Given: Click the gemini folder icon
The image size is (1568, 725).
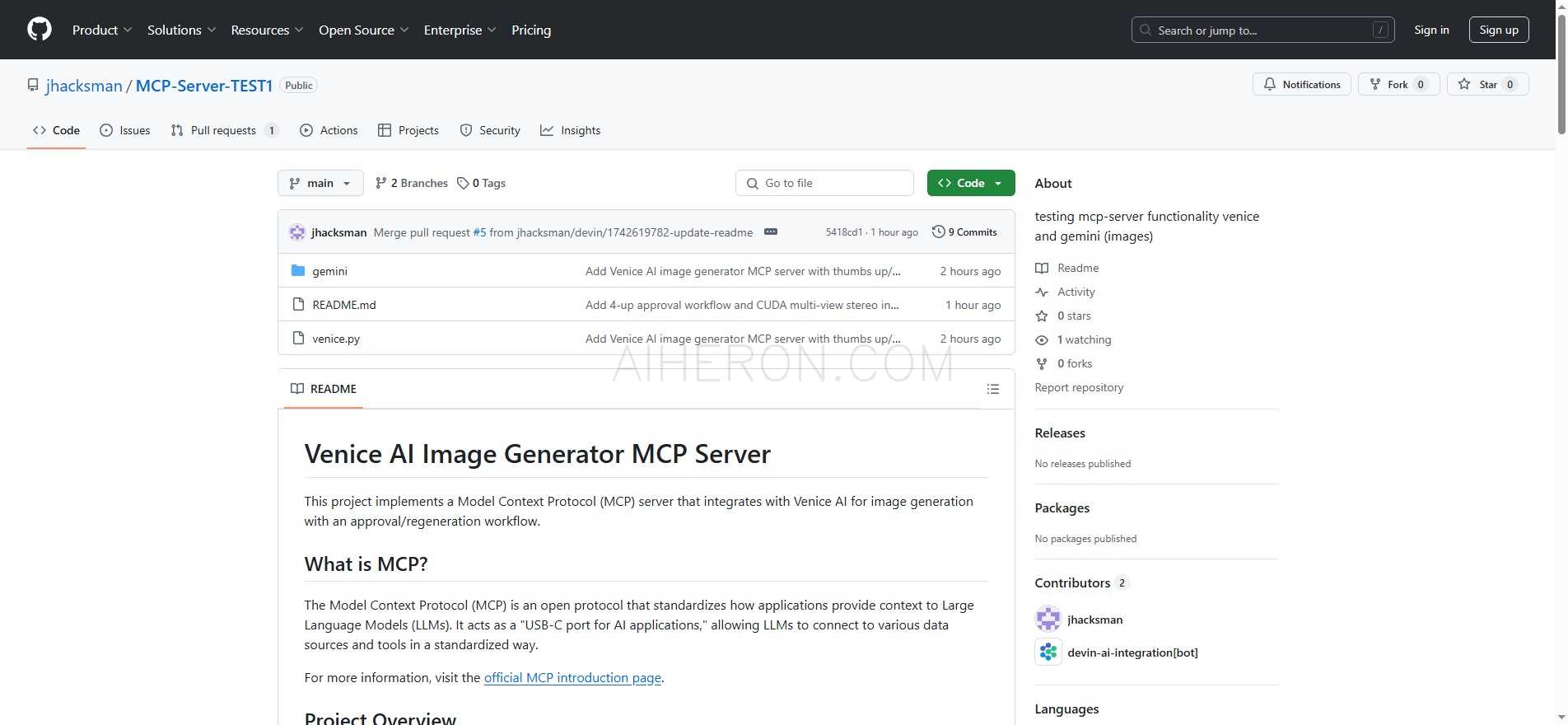Looking at the screenshot, I should click(x=298, y=270).
